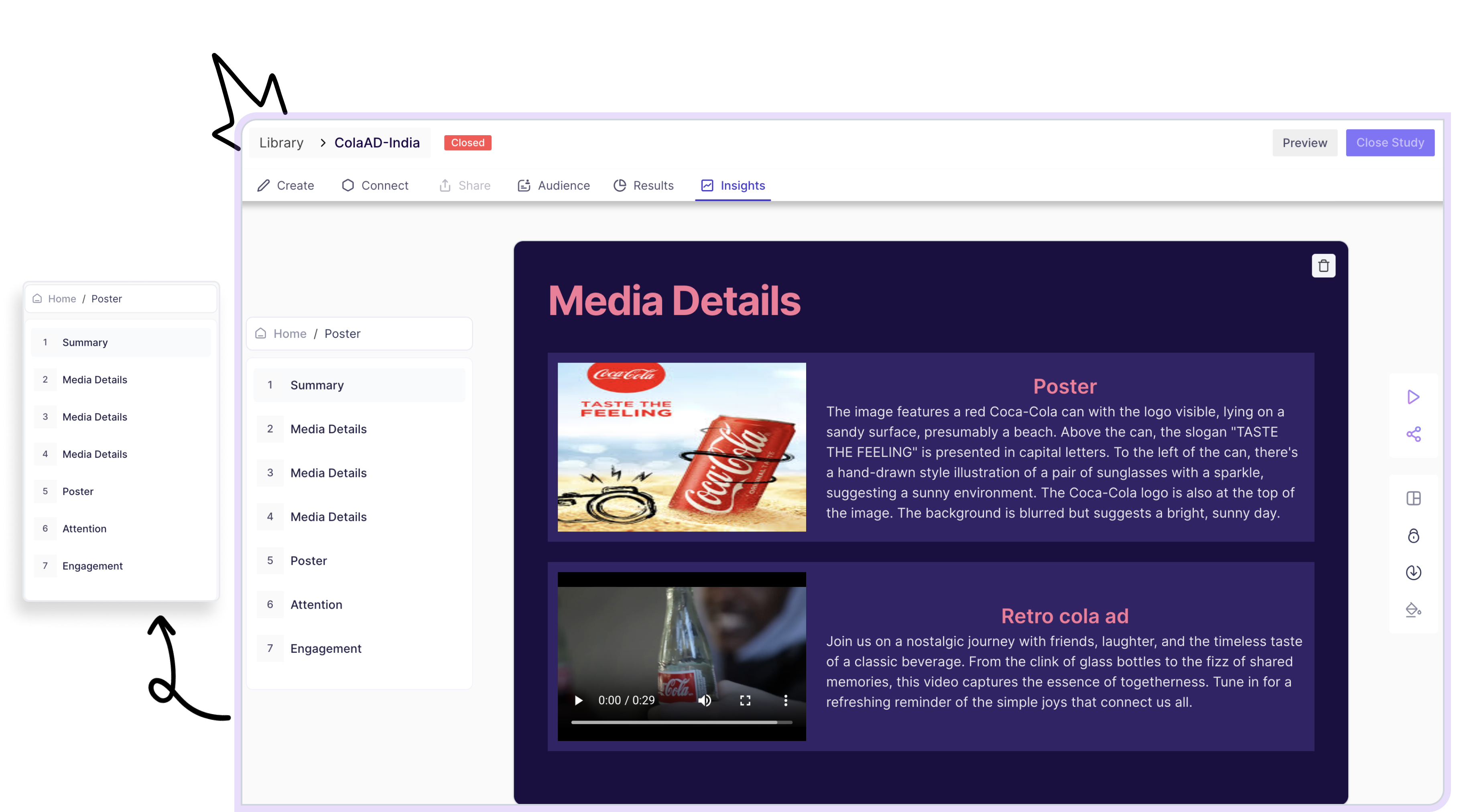Open the Audience tab
The height and width of the screenshot is (812, 1459).
coord(553,185)
